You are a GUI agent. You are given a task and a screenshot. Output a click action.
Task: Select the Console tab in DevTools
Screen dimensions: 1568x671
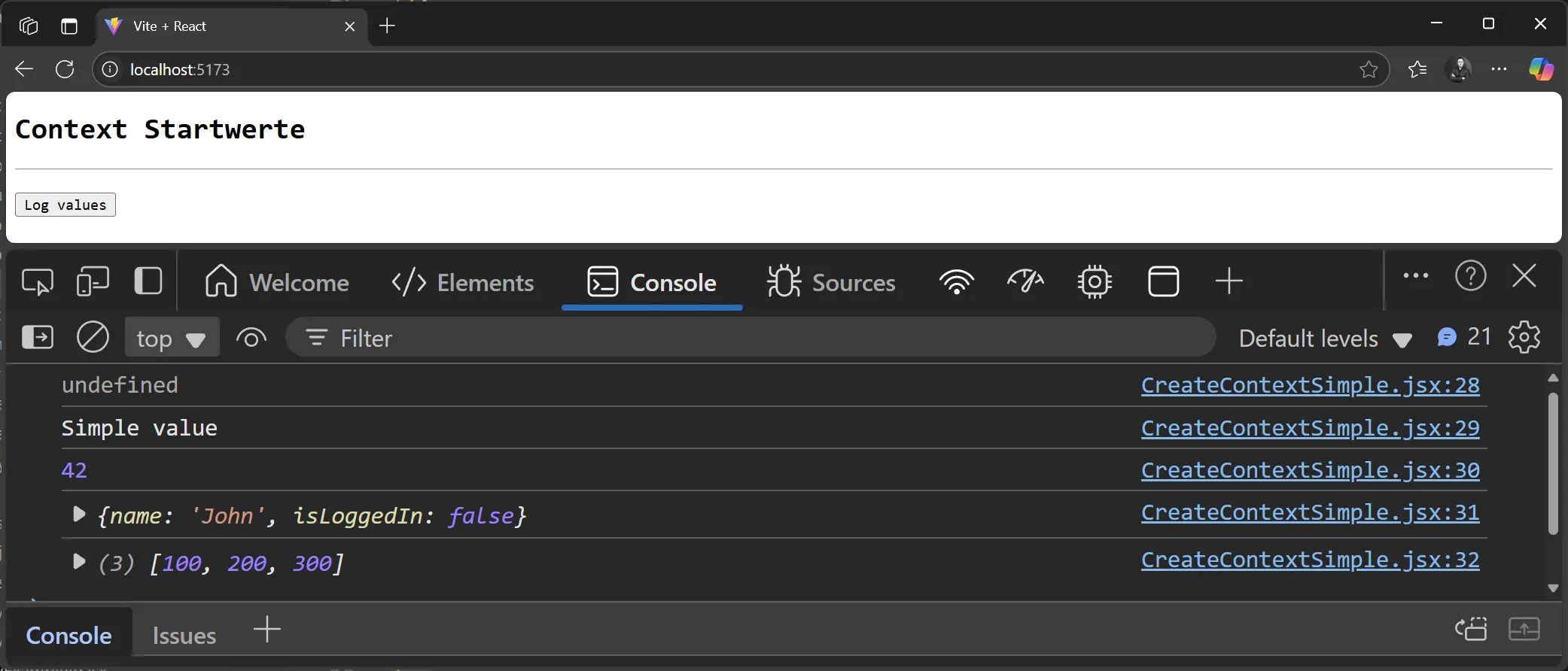click(x=652, y=282)
